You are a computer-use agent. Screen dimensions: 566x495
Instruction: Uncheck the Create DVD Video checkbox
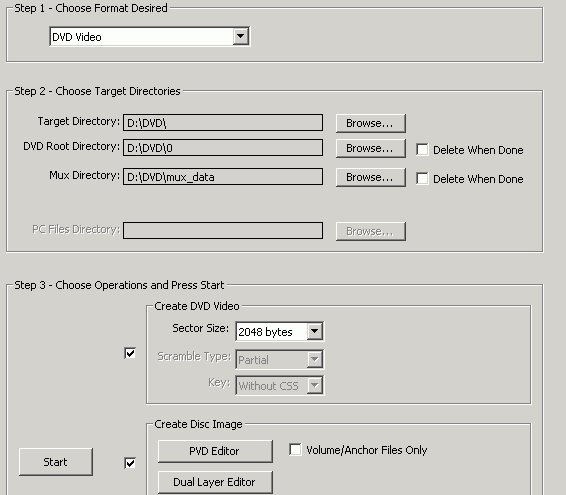point(130,353)
